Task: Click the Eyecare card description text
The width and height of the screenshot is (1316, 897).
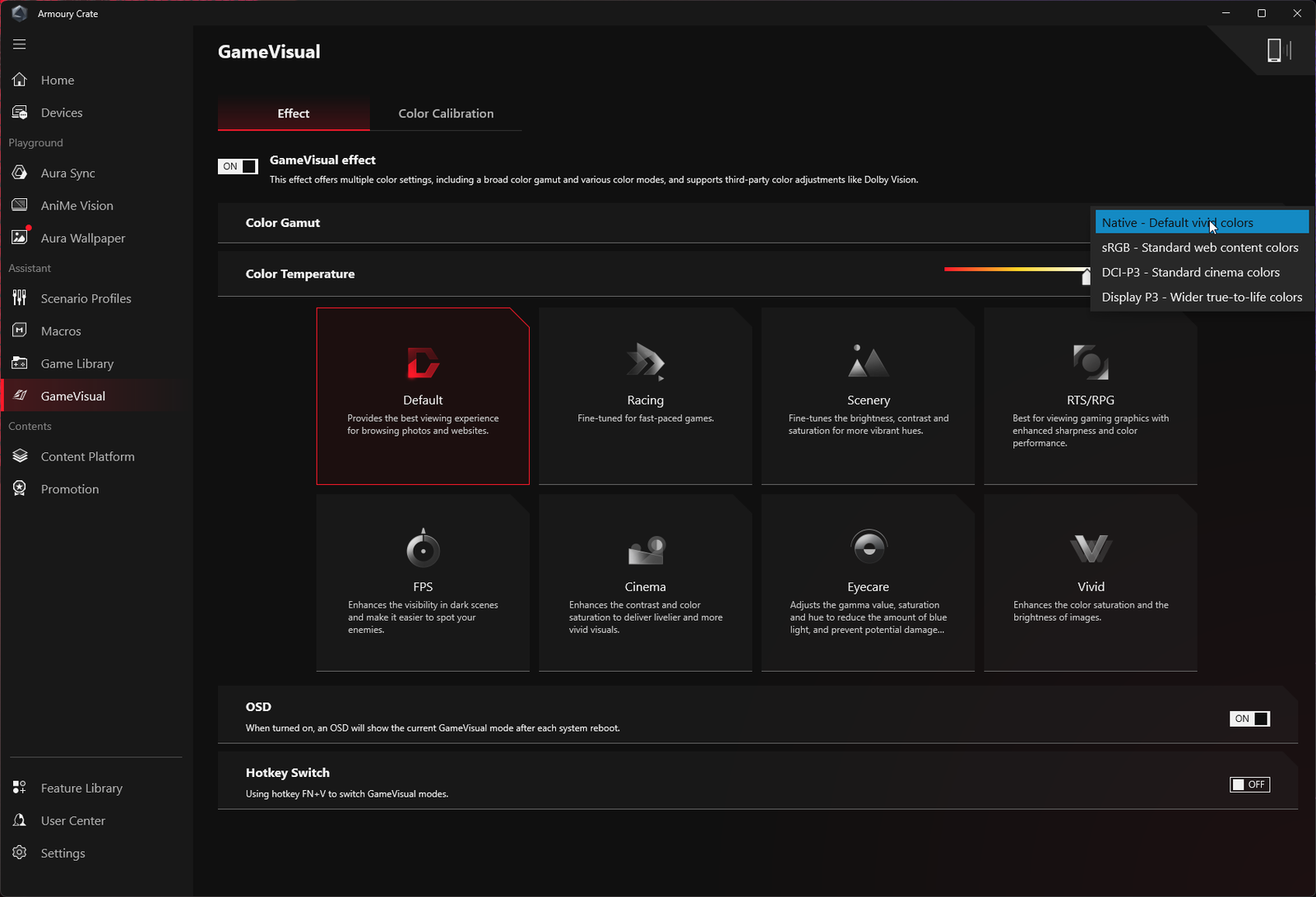Action: [x=869, y=617]
